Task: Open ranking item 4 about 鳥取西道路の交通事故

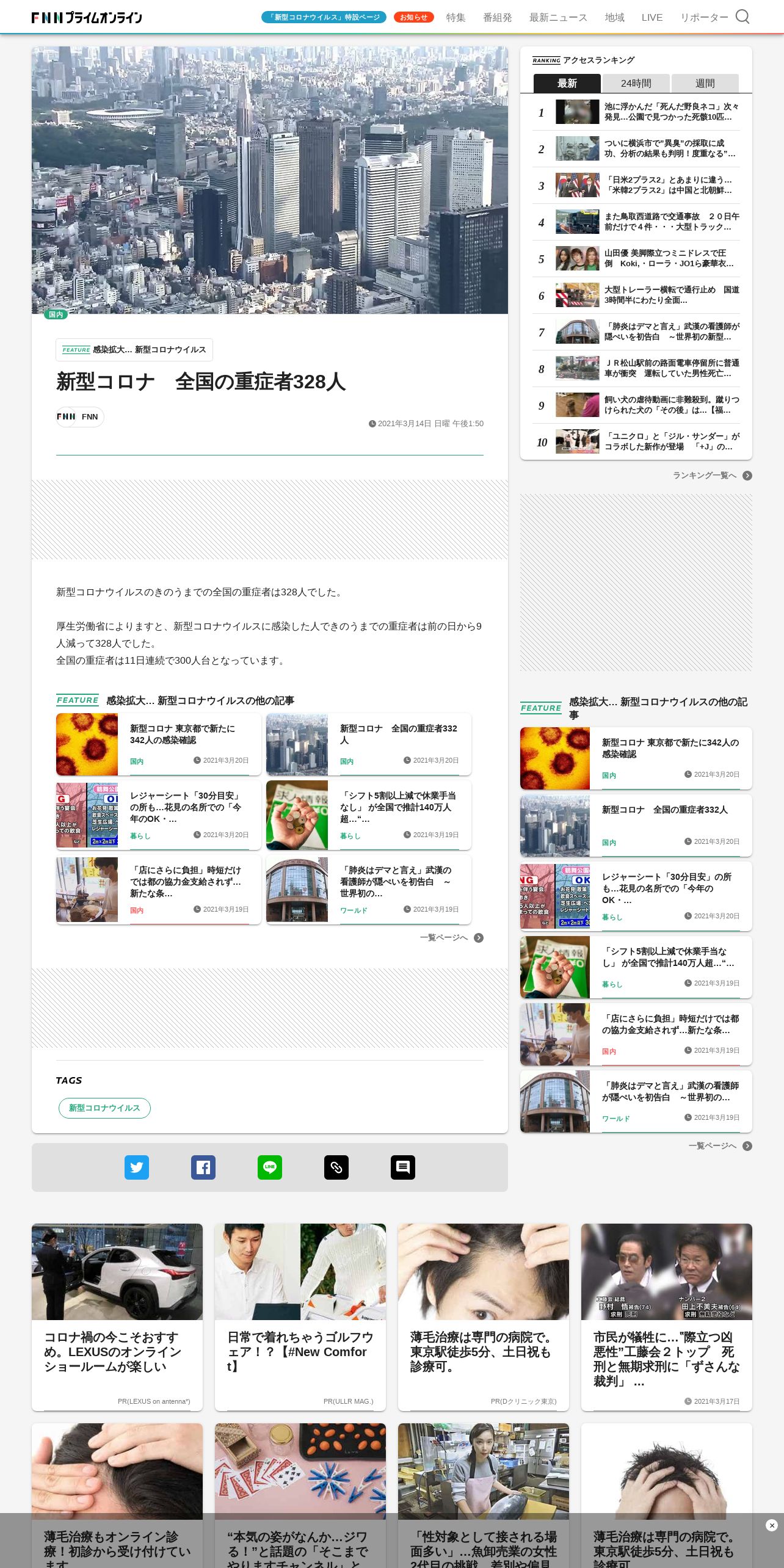Action: tap(636, 222)
